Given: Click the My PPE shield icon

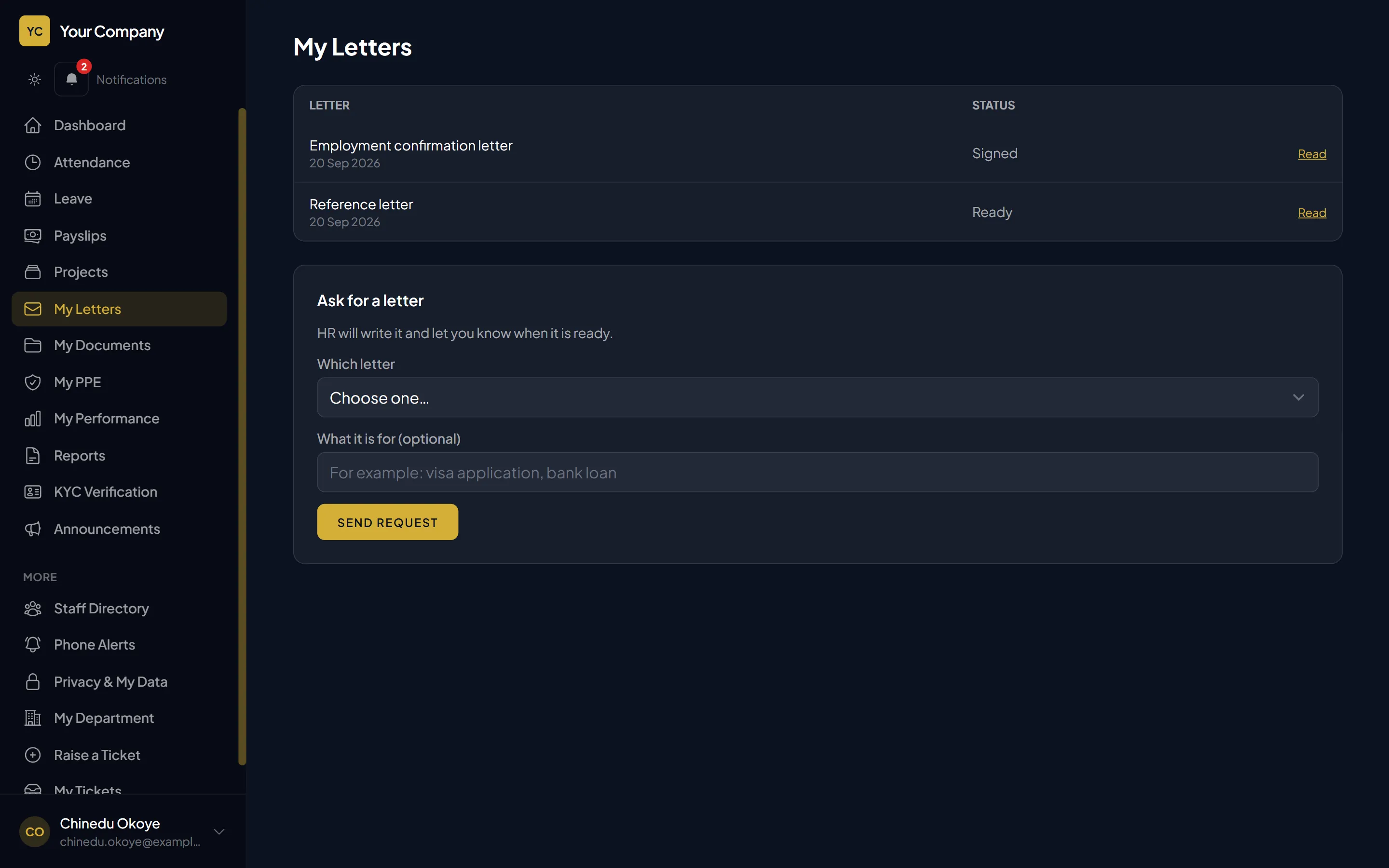Looking at the screenshot, I should pos(33,382).
